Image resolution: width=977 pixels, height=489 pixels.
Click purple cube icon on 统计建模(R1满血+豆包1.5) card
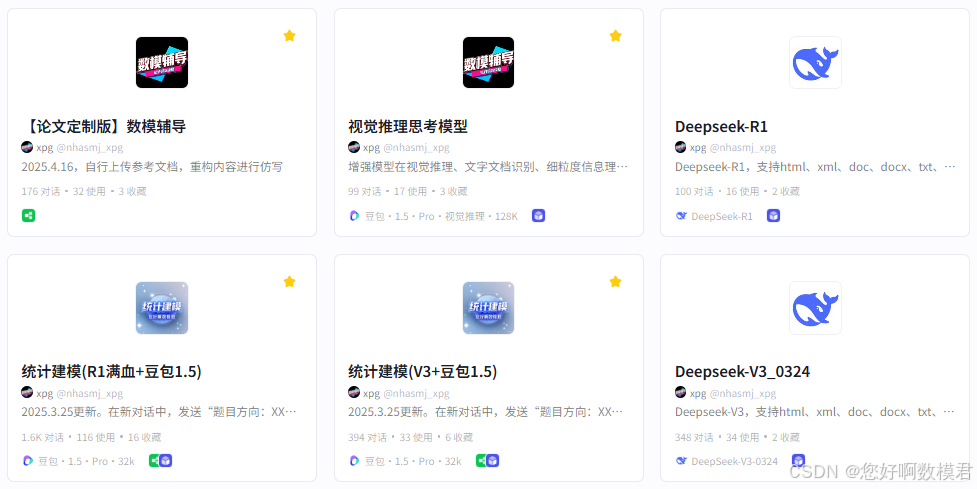pyautogui.click(x=166, y=460)
